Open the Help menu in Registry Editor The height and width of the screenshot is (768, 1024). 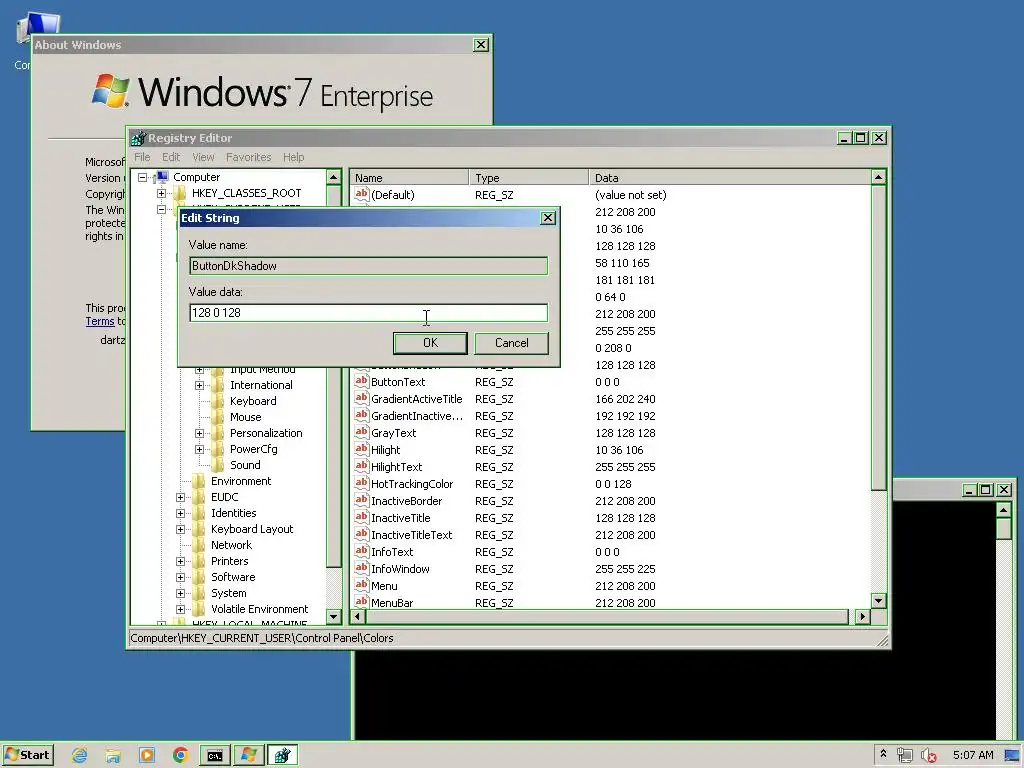click(x=293, y=157)
